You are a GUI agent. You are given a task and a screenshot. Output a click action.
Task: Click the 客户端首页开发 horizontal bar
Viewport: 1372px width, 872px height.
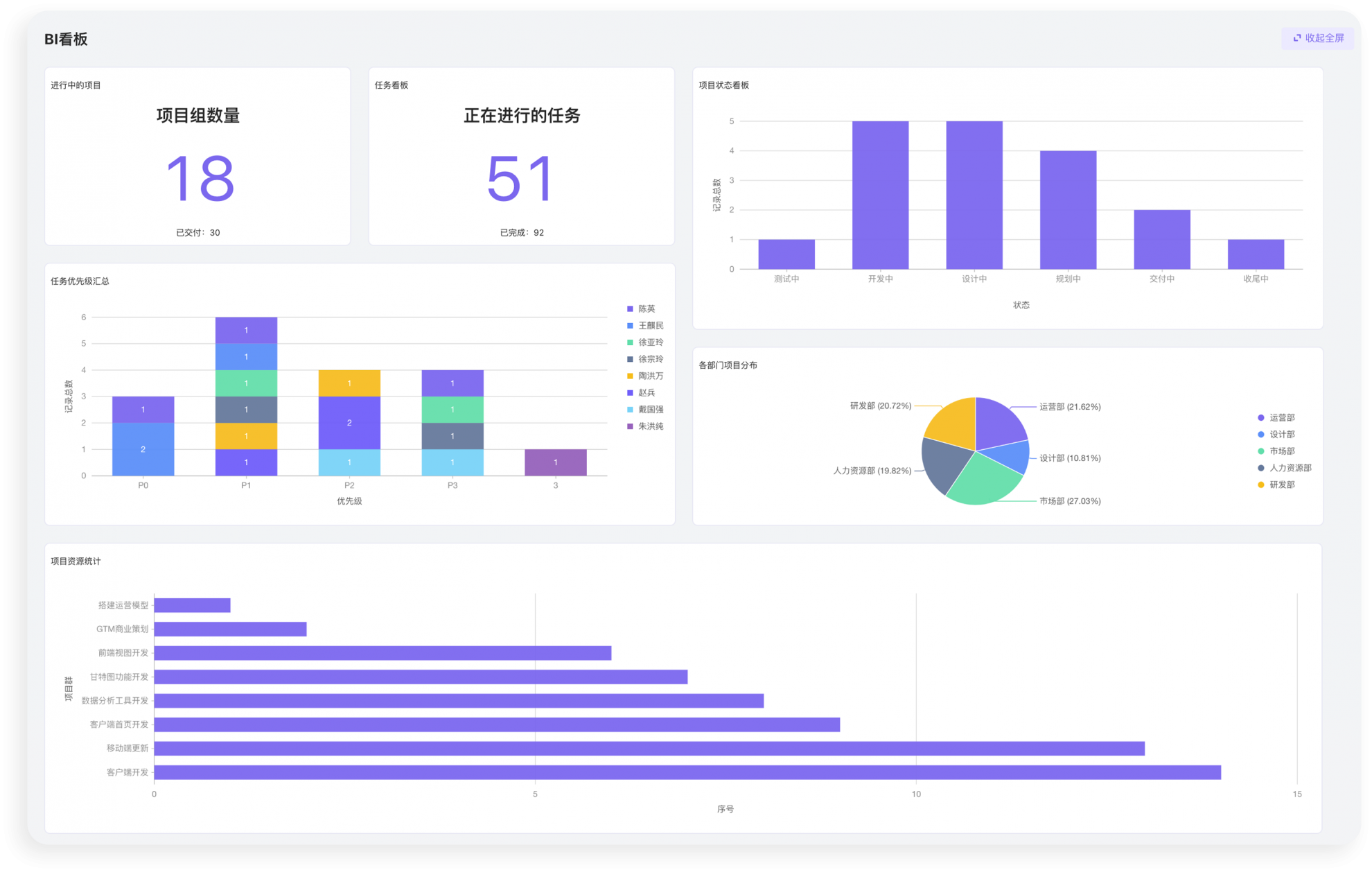(497, 724)
